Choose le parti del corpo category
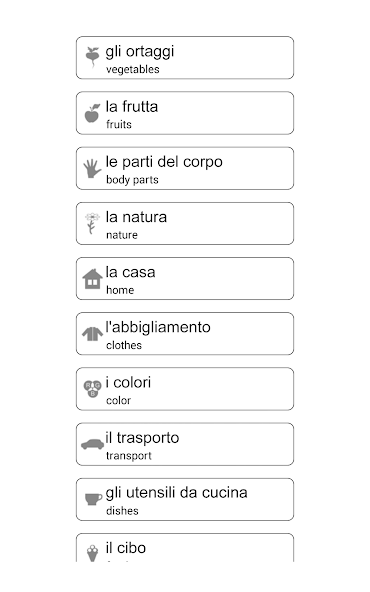The height and width of the screenshot is (592, 370). tap(185, 168)
